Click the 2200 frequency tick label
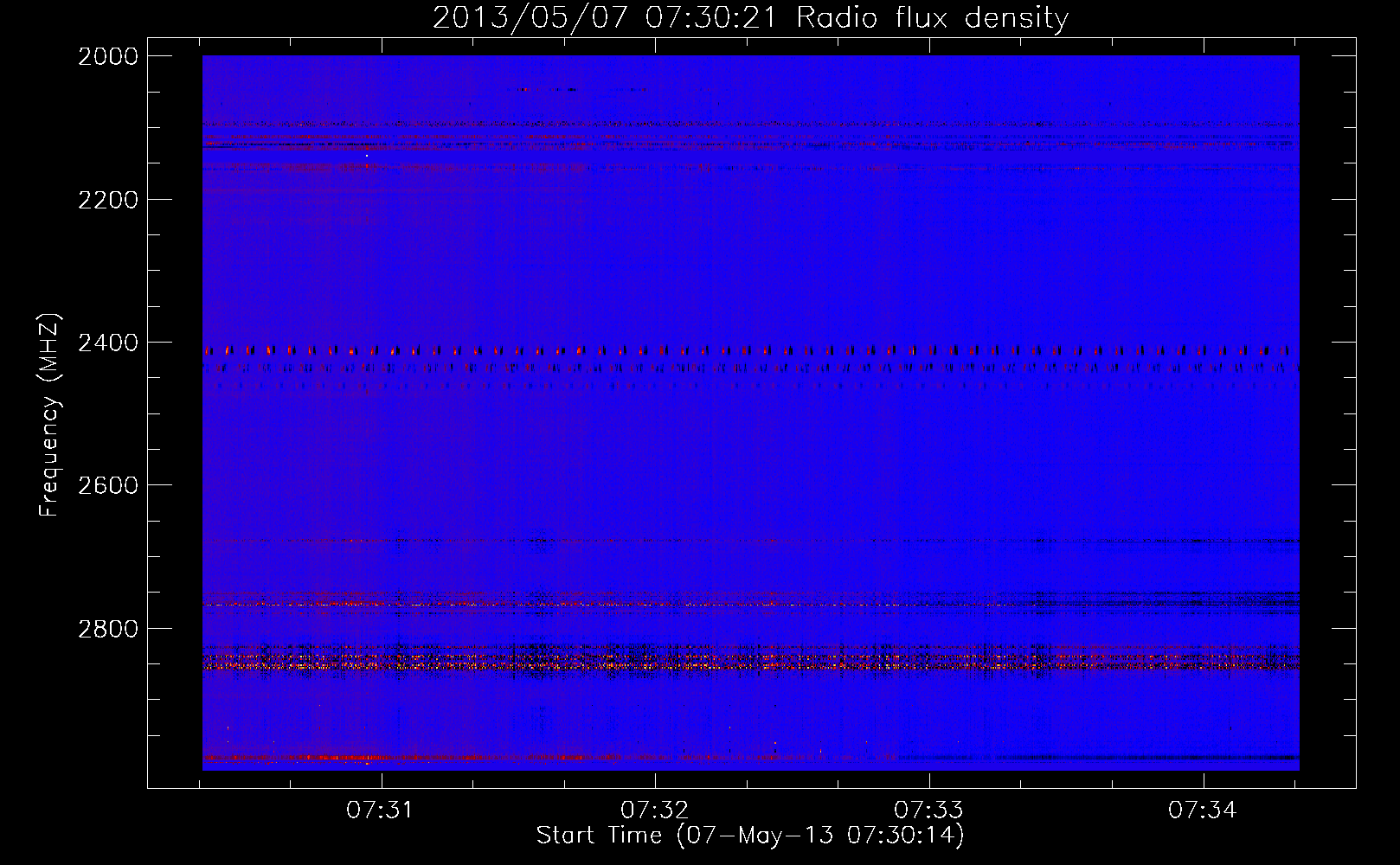Viewport: 1400px width, 865px height. pyautogui.click(x=108, y=201)
